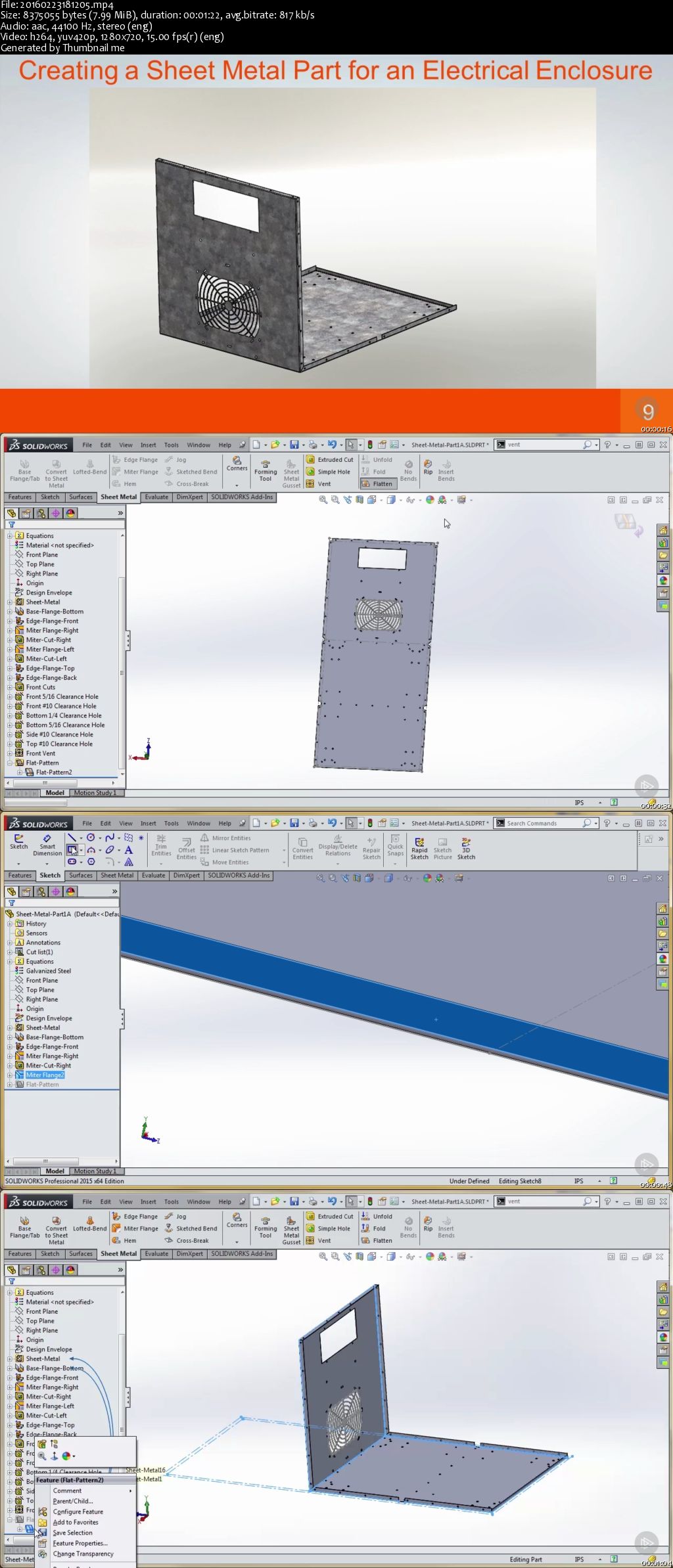673x1568 pixels.
Task: Open the Tools menu in the first frame
Action: coord(172,445)
